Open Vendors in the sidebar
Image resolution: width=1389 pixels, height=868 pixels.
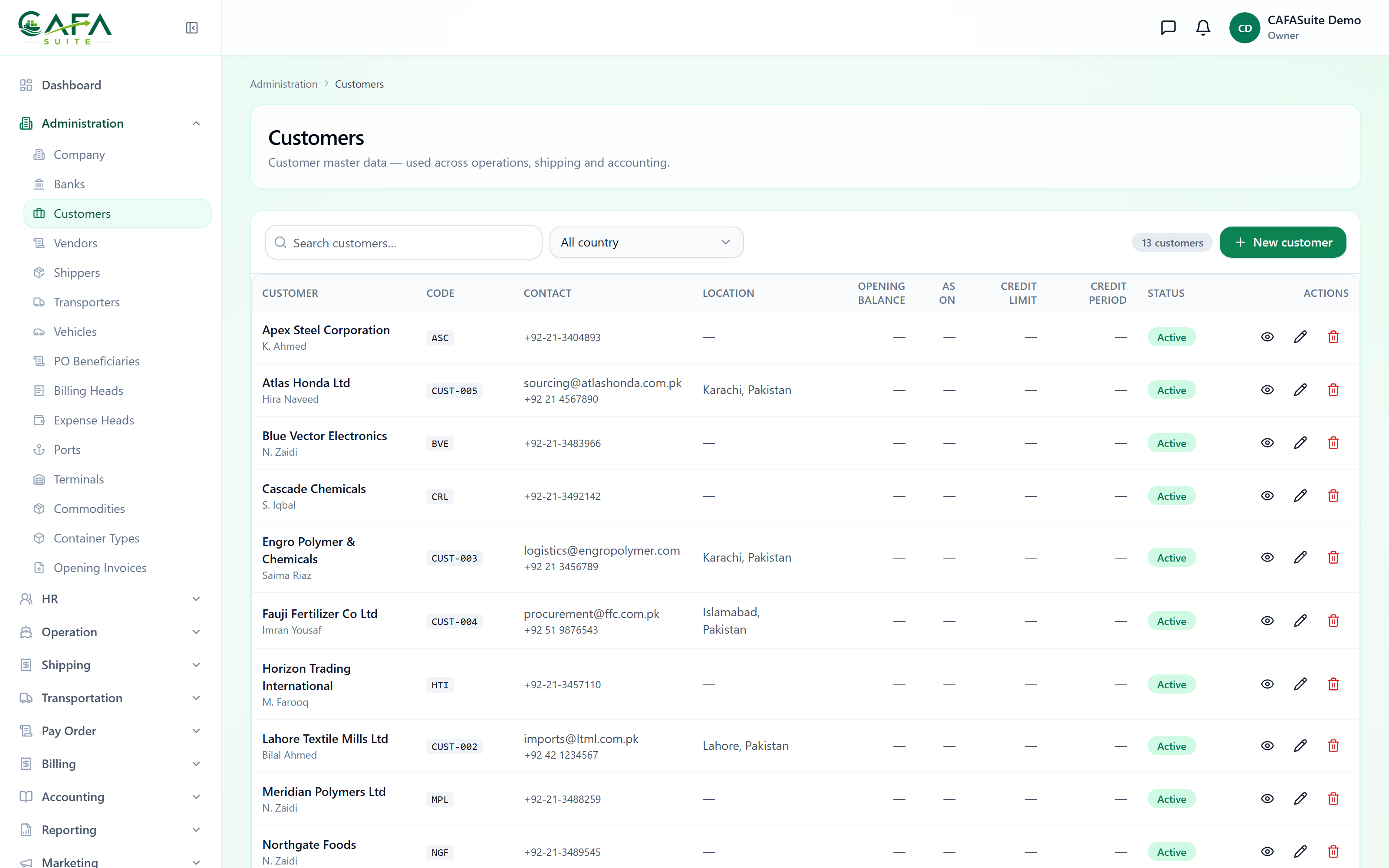117,243
